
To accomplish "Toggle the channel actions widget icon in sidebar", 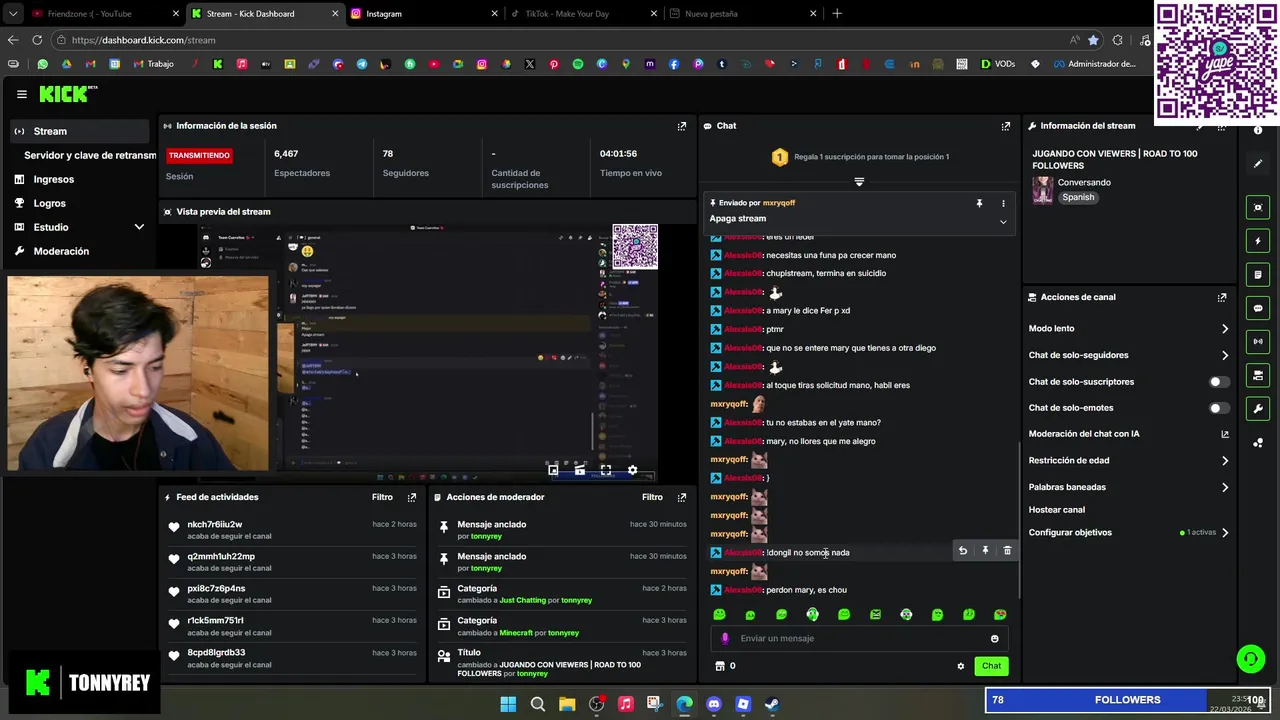I will [x=1258, y=375].
